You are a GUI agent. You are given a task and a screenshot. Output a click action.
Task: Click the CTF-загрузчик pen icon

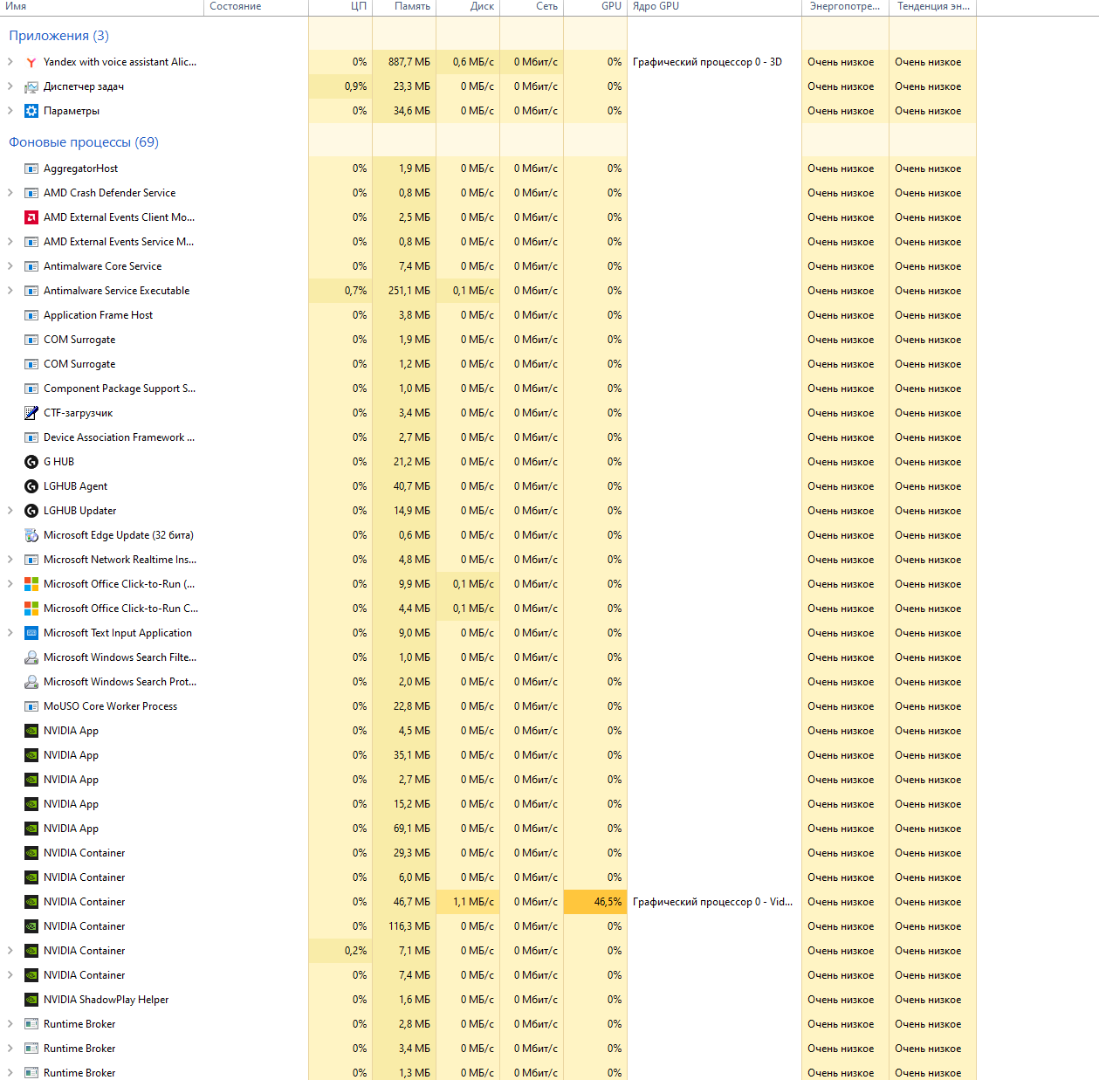[31, 413]
